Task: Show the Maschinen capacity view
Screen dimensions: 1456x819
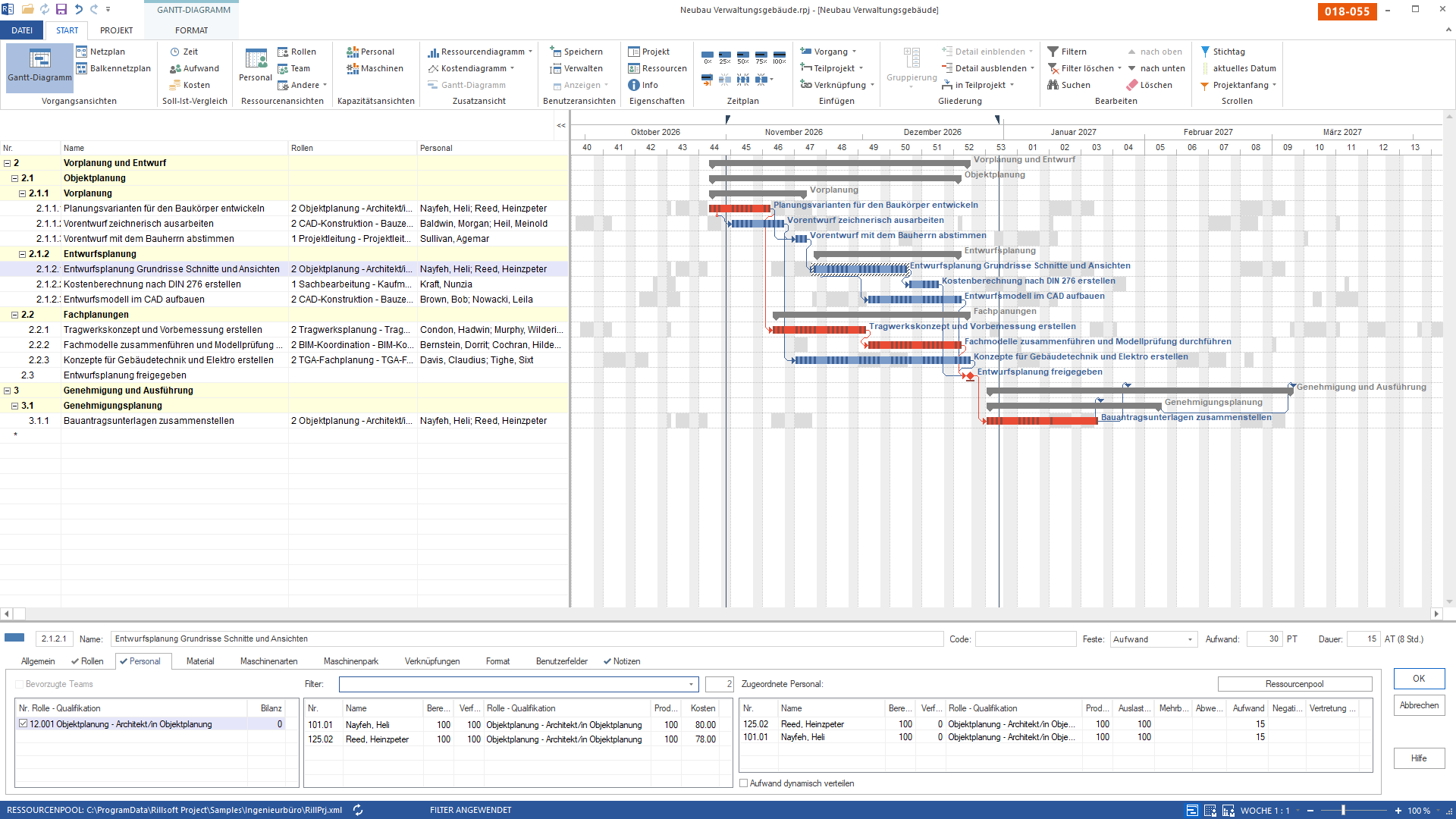Action: 375,68
